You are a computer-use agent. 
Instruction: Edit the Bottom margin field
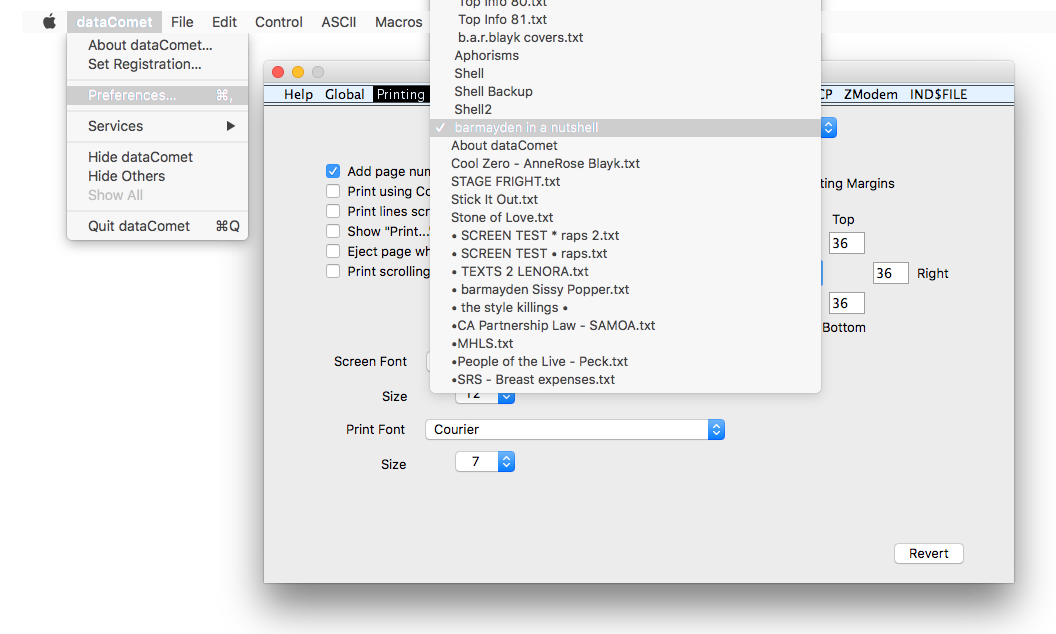pos(847,303)
